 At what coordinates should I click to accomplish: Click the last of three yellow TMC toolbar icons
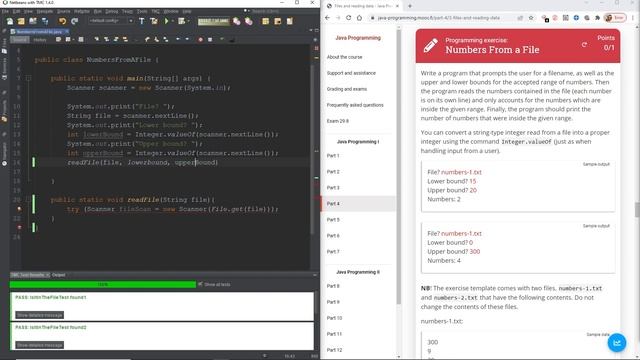290,21
